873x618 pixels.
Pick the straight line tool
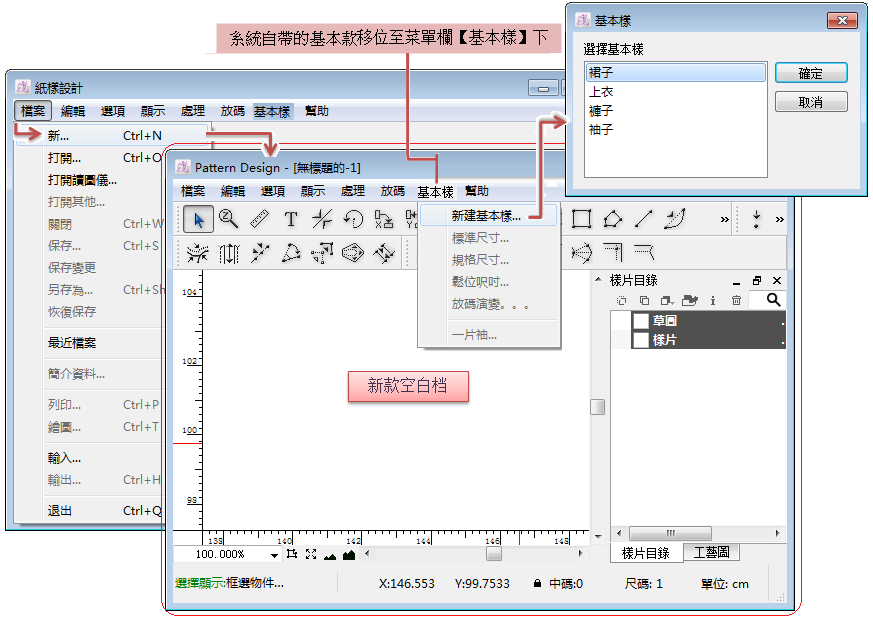(x=644, y=219)
